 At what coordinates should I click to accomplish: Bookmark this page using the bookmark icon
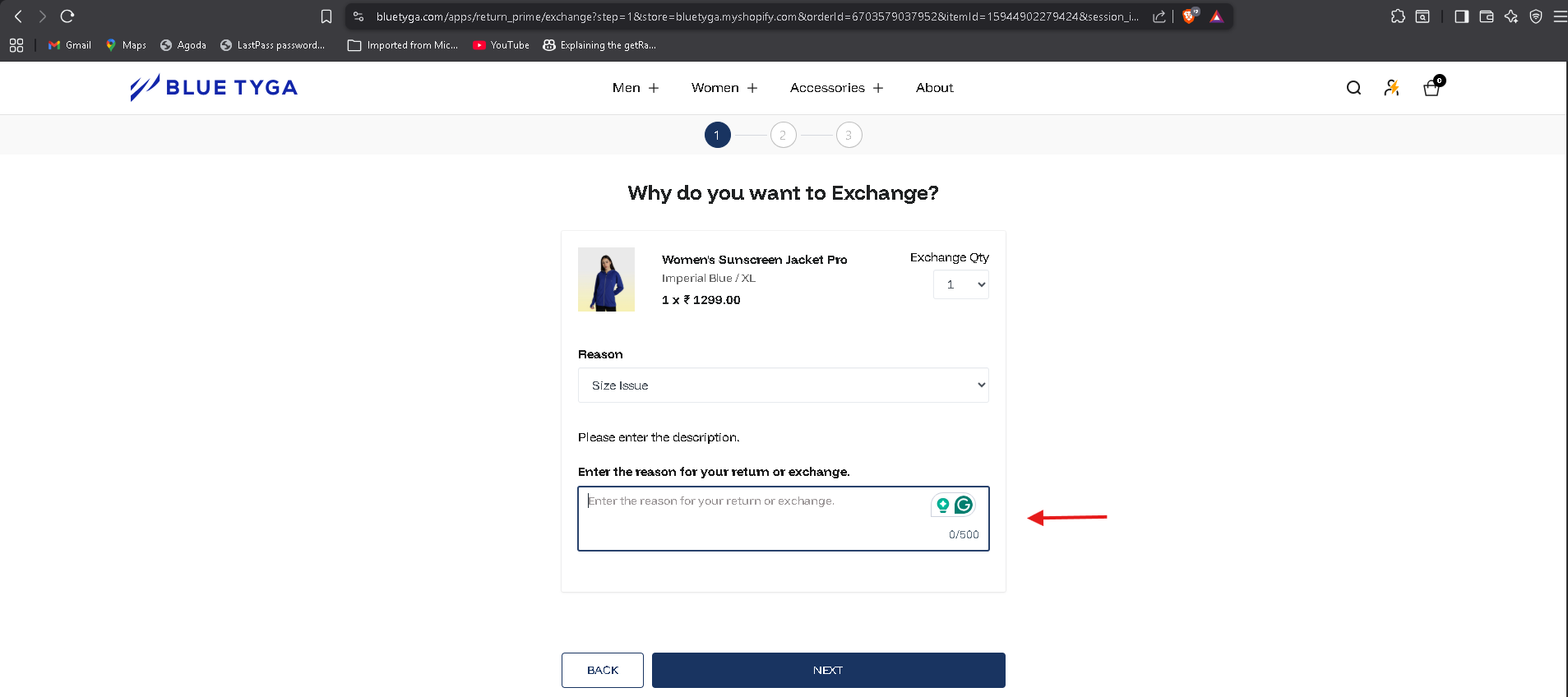click(x=326, y=16)
